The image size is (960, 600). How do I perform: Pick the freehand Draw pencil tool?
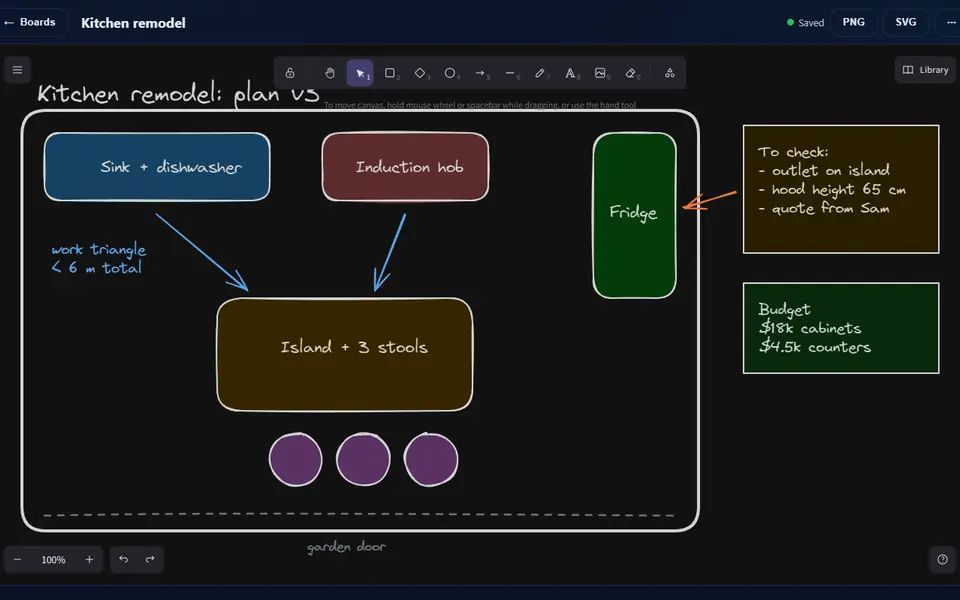pos(540,73)
